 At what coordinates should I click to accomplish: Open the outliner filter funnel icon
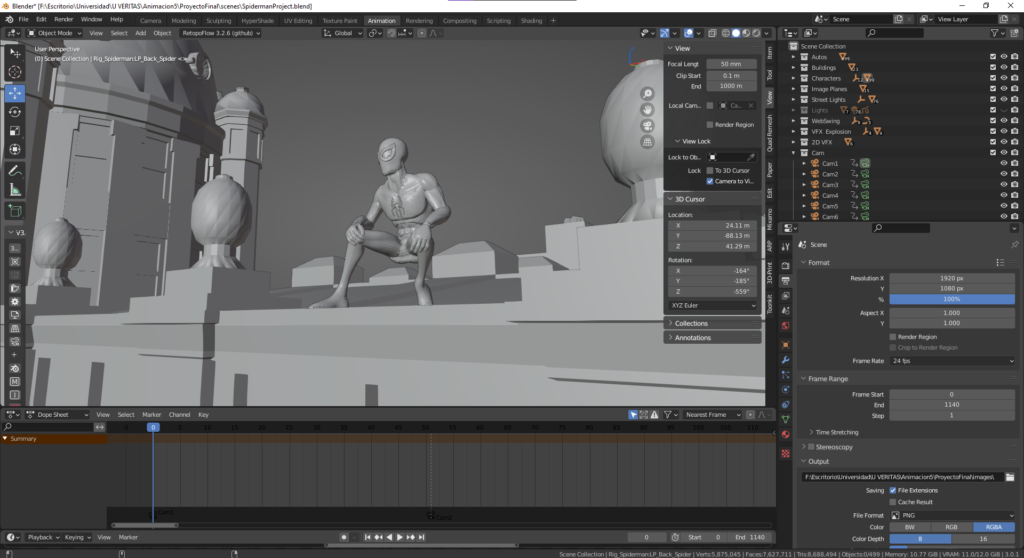(x=995, y=33)
